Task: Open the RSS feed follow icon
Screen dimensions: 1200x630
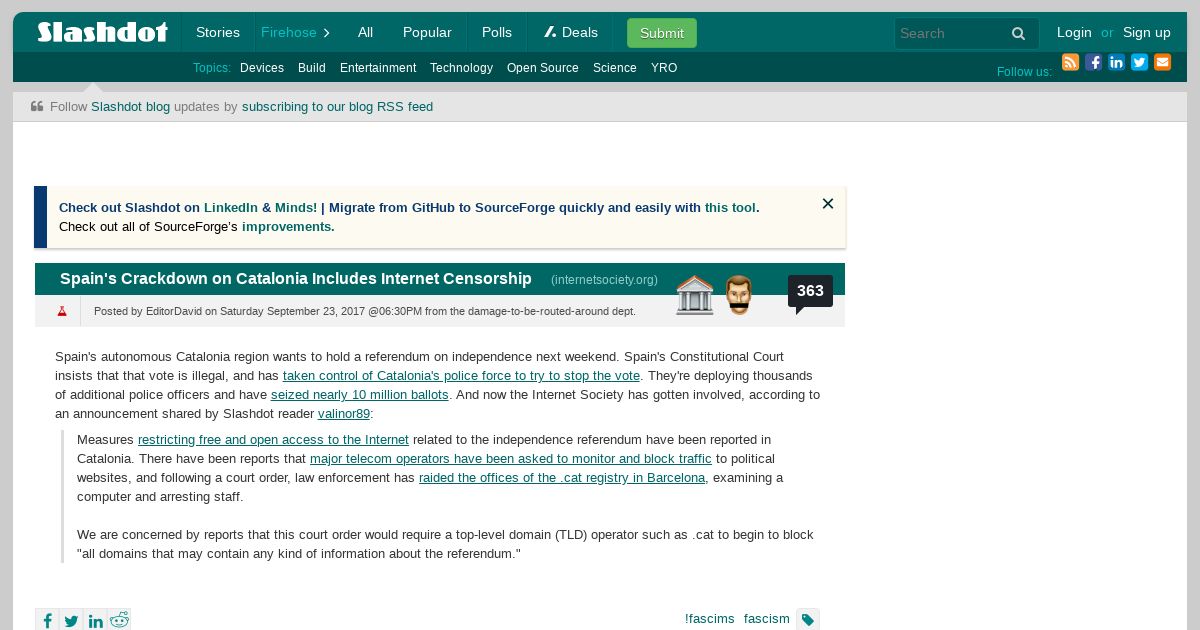Action: tap(1070, 62)
